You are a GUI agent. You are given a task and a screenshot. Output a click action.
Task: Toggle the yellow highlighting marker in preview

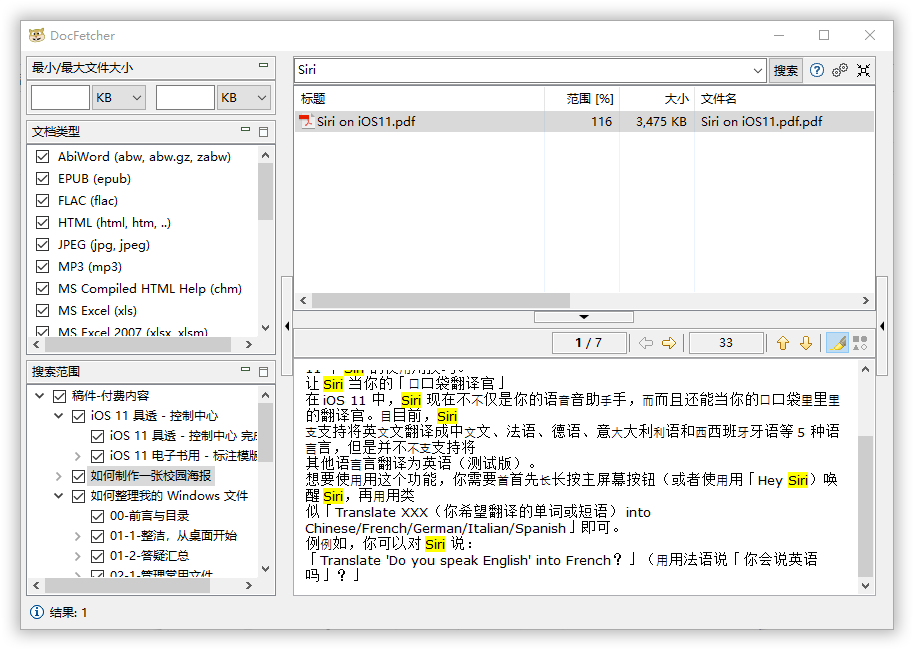click(837, 342)
